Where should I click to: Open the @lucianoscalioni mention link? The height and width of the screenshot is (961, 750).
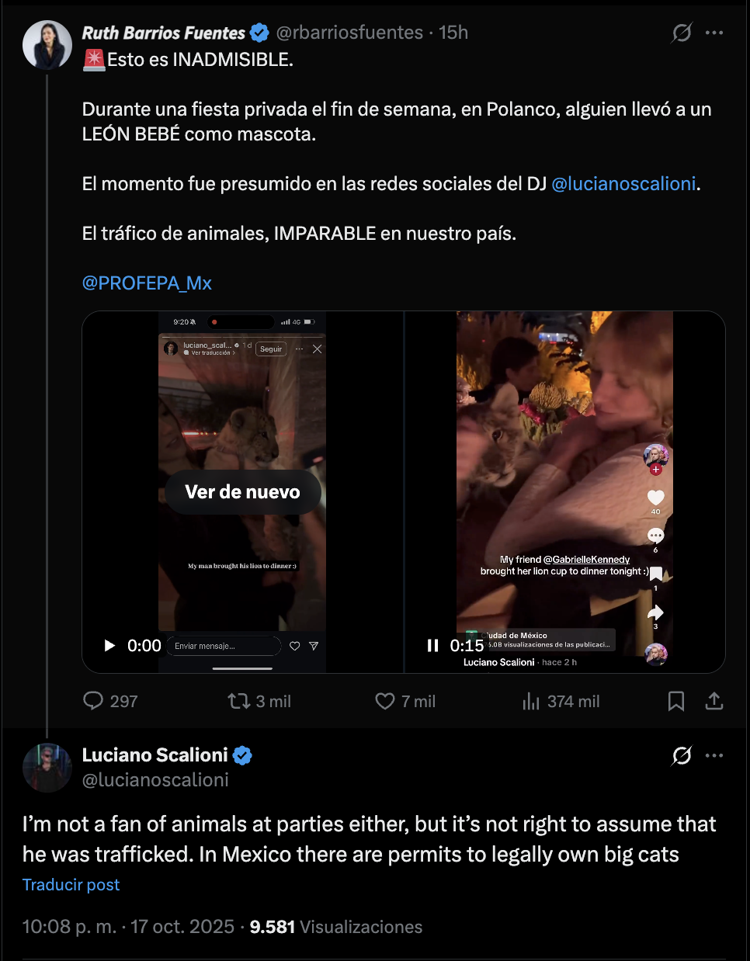pos(624,184)
